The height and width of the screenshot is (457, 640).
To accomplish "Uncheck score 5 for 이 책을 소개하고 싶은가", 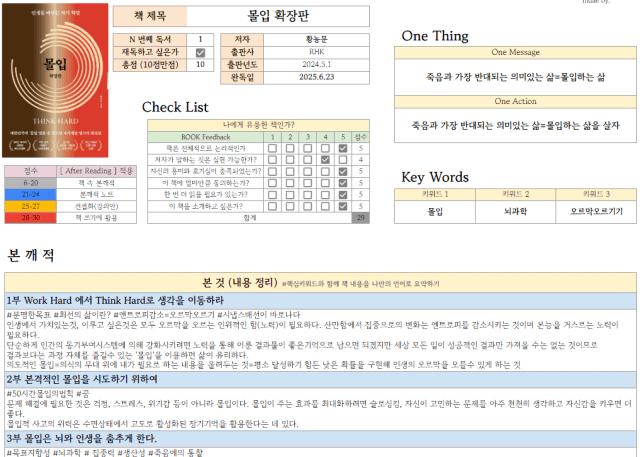I will (343, 206).
